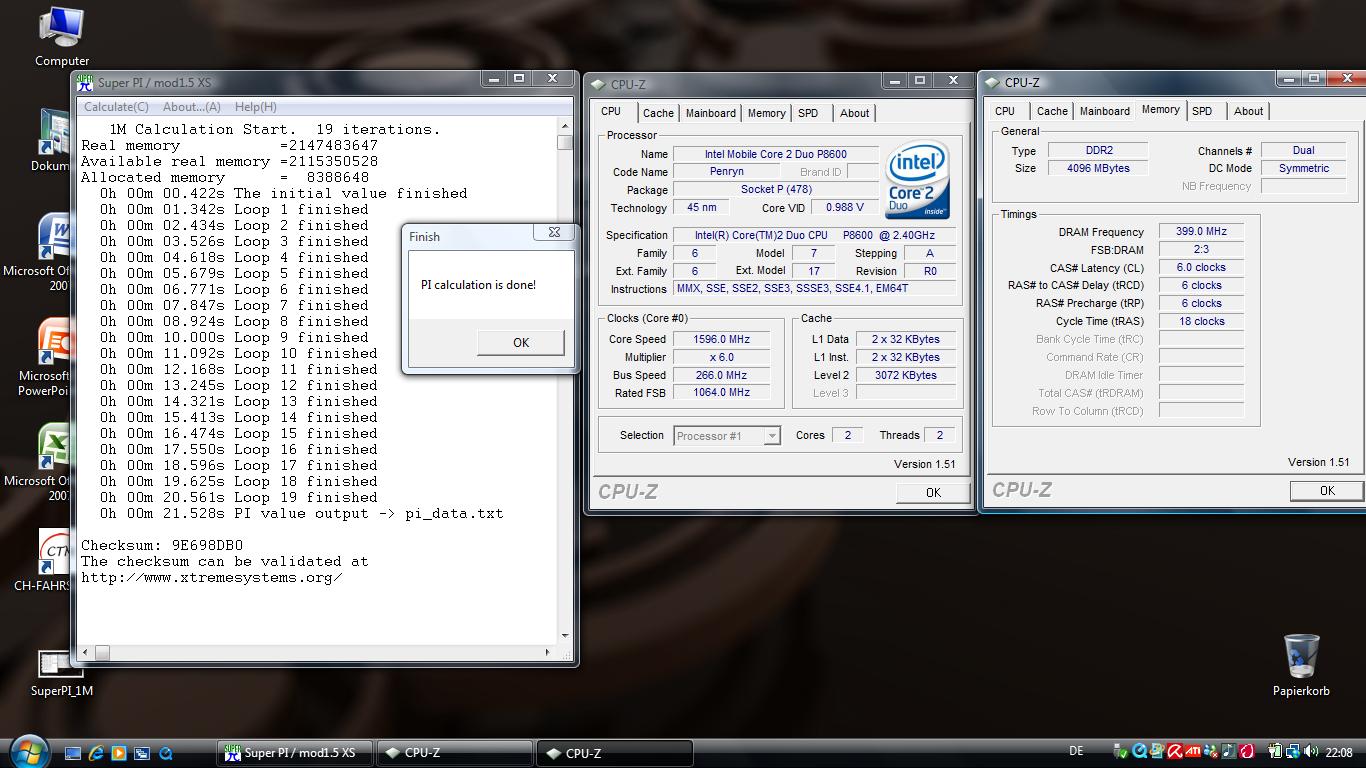Click the Super PI title bar icon

coord(86,82)
